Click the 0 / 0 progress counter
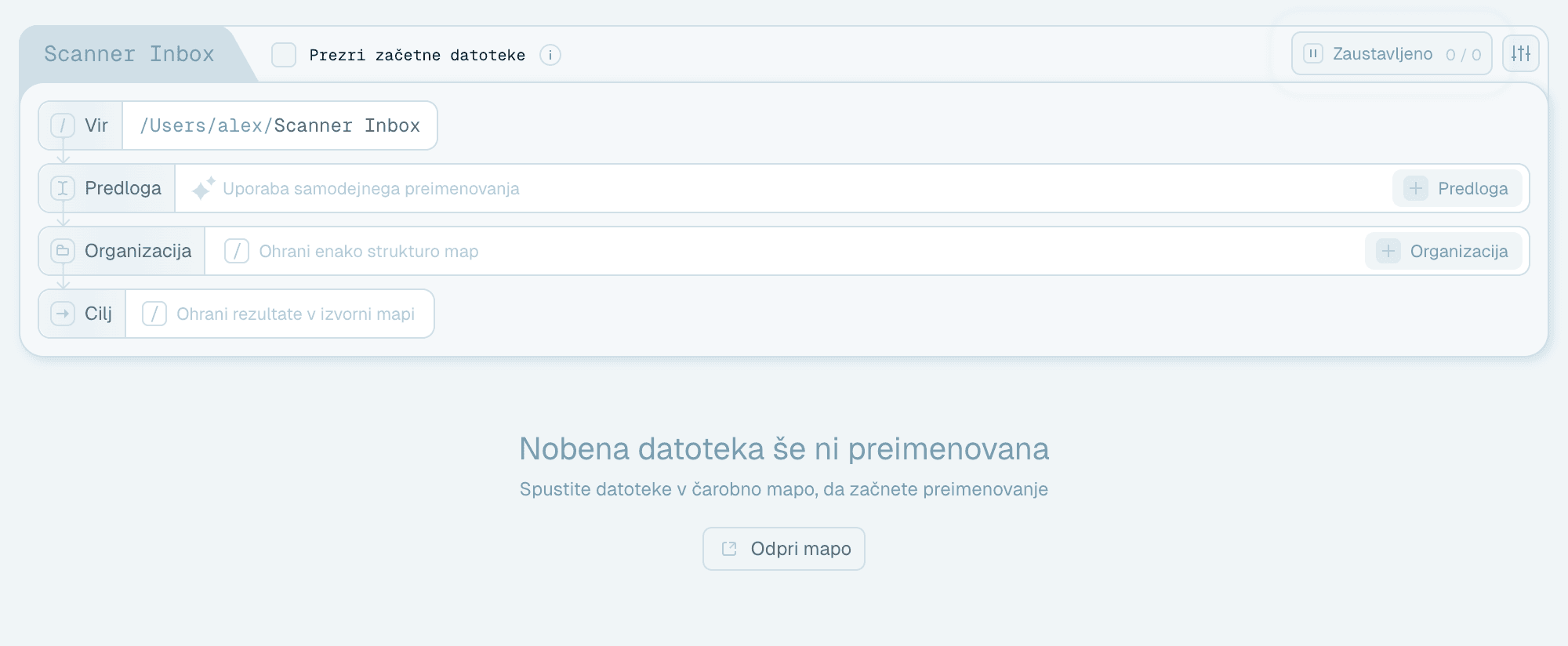 pos(1464,54)
